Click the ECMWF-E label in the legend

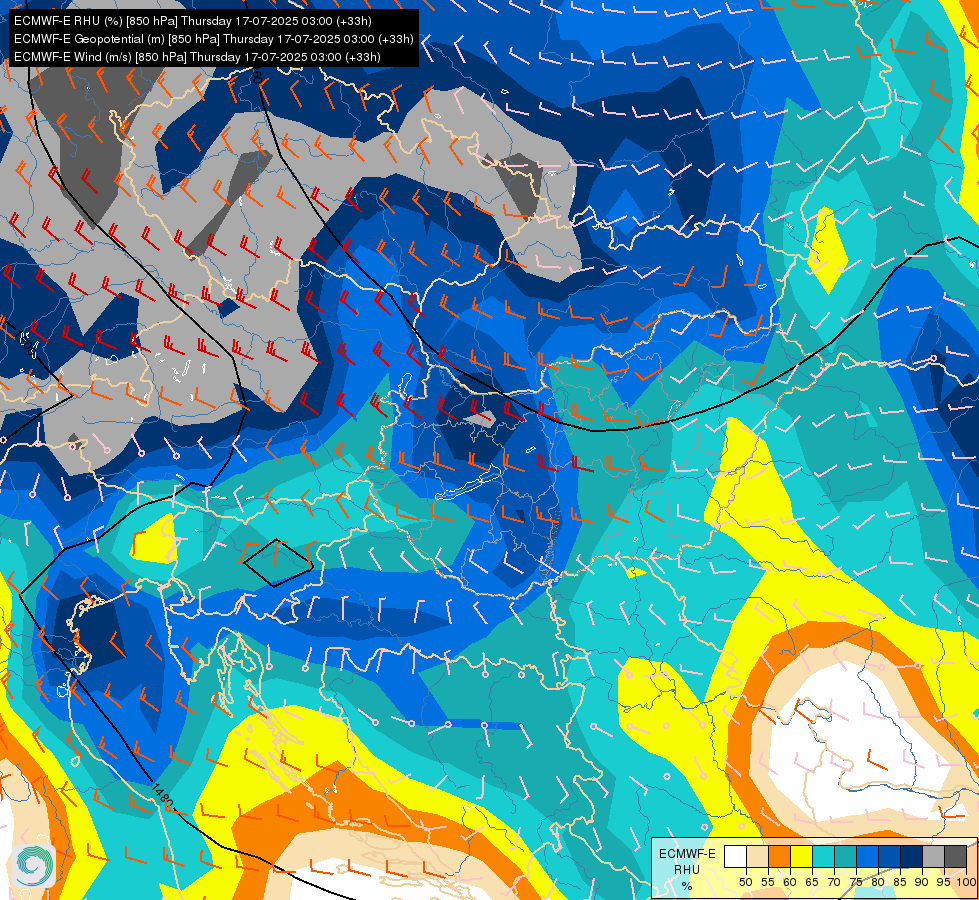click(687, 854)
